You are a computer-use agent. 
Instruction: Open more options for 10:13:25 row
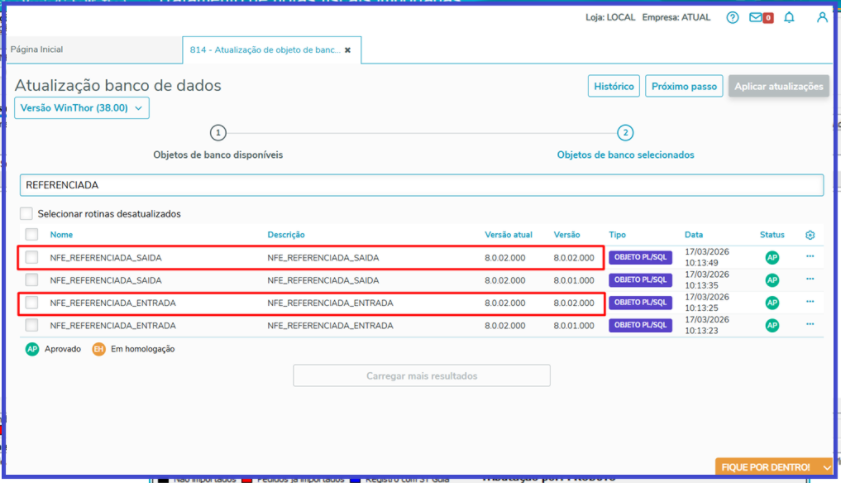(x=810, y=301)
